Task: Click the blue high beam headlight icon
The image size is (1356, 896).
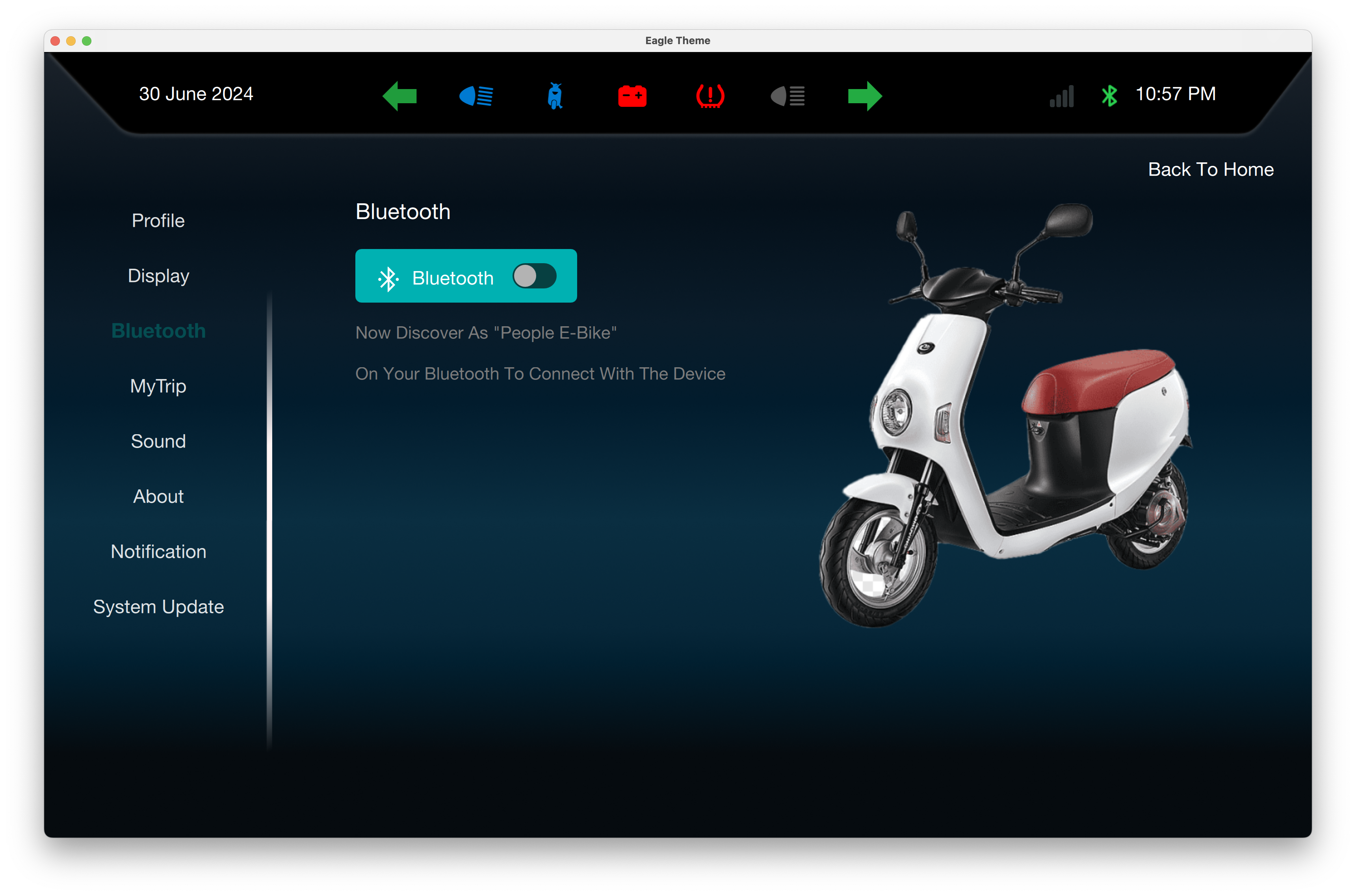Action: [x=476, y=95]
